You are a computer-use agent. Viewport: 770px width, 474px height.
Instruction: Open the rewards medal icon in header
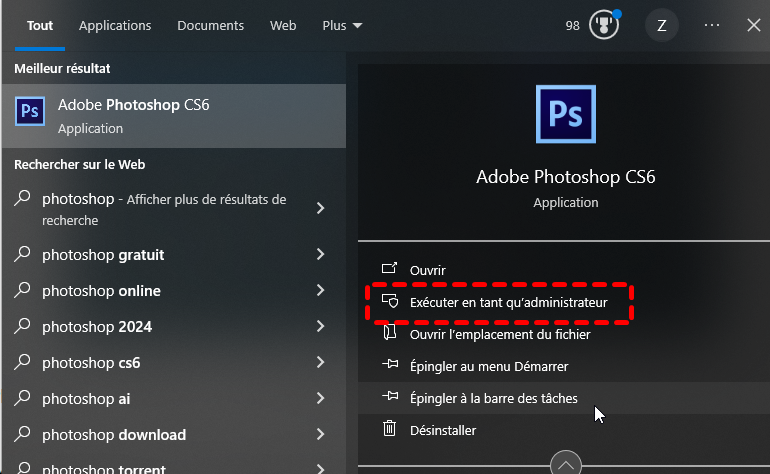point(604,25)
